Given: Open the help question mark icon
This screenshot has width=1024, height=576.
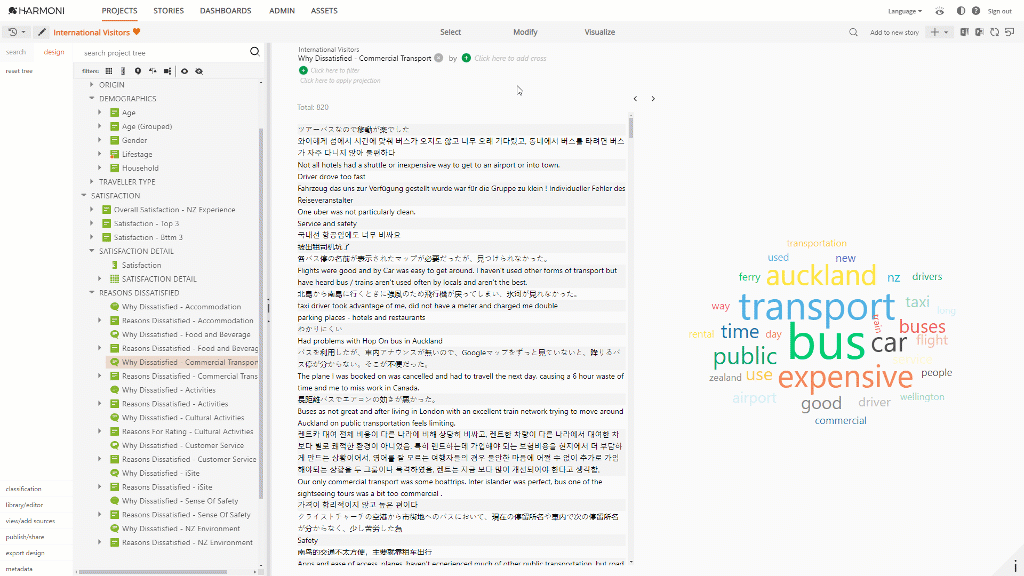Looking at the screenshot, I should [x=976, y=11].
